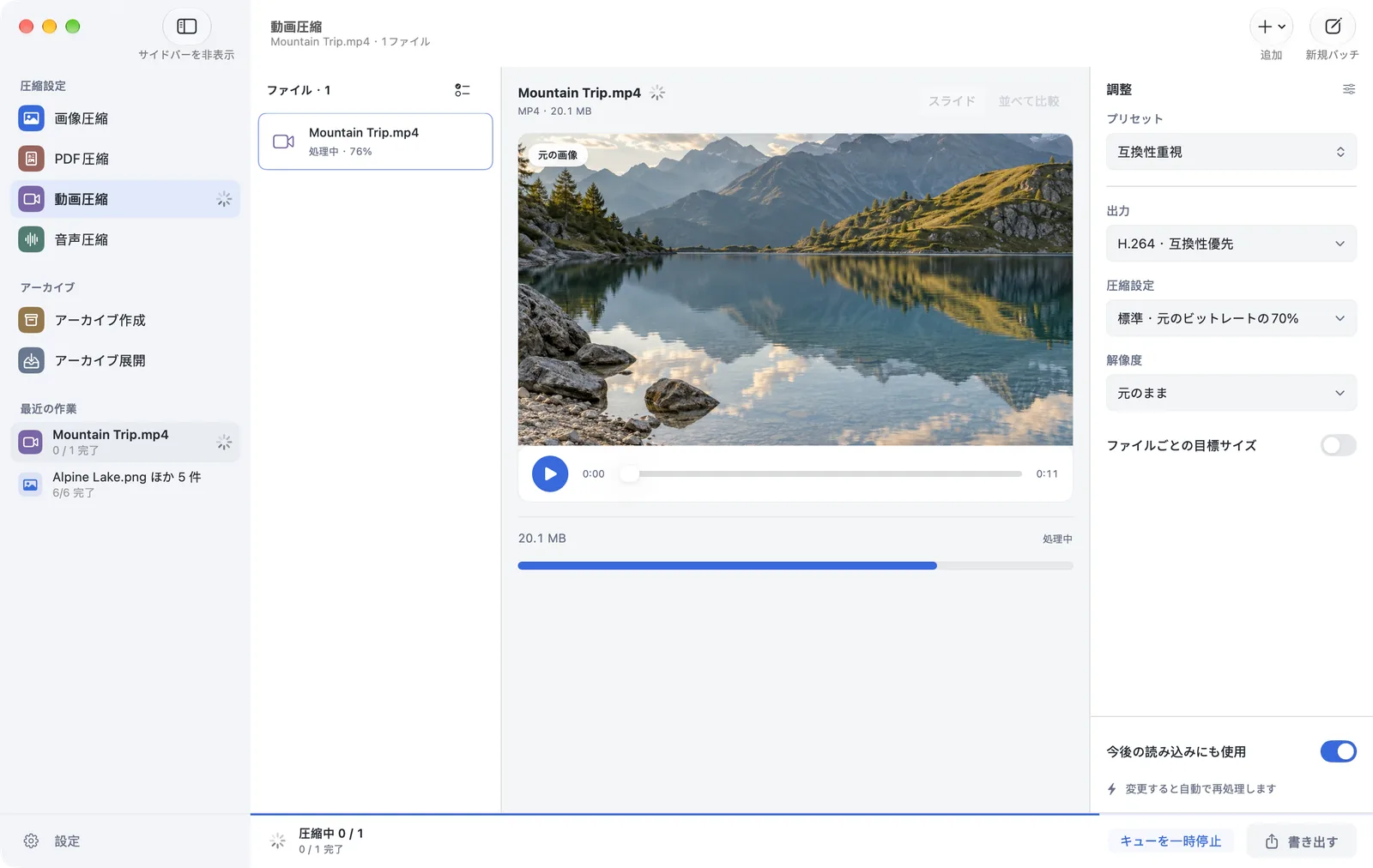Image resolution: width=1373 pixels, height=868 pixels.
Task: Click 変更すると自動で再処理します note
Action: coord(1201,789)
